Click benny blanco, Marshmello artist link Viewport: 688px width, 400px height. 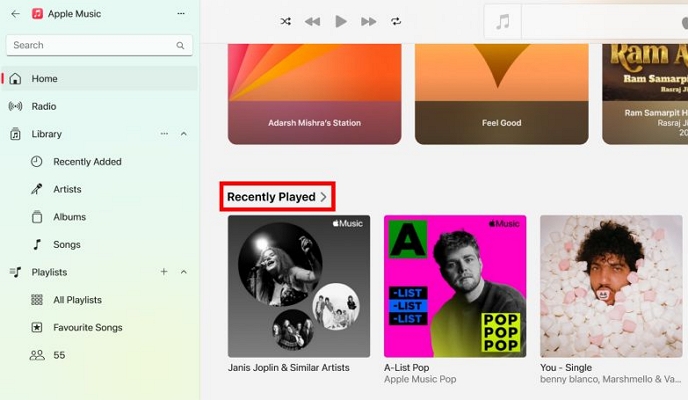click(x=610, y=379)
